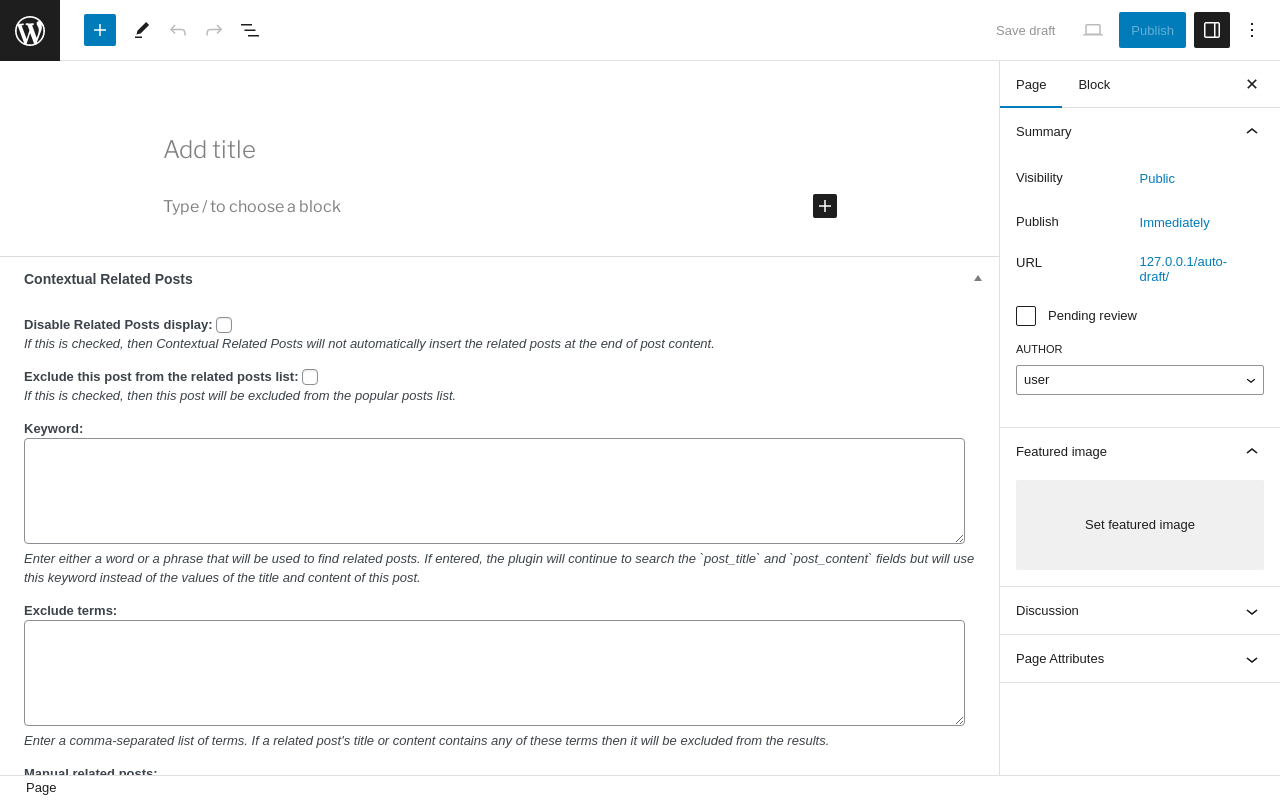Screen dimensions: 1280x800
Task: Open the block inserter plus button
Action: 100,30
